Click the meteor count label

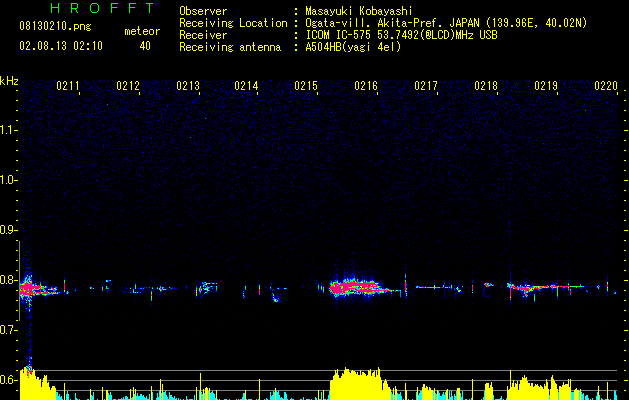pyautogui.click(x=142, y=31)
